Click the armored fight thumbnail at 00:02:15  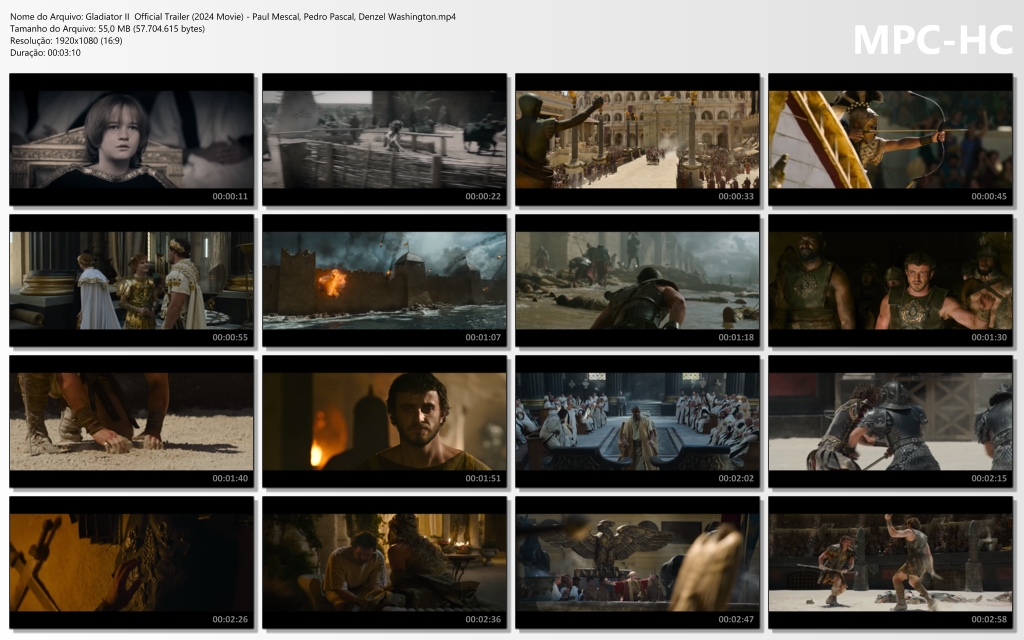[x=891, y=421]
